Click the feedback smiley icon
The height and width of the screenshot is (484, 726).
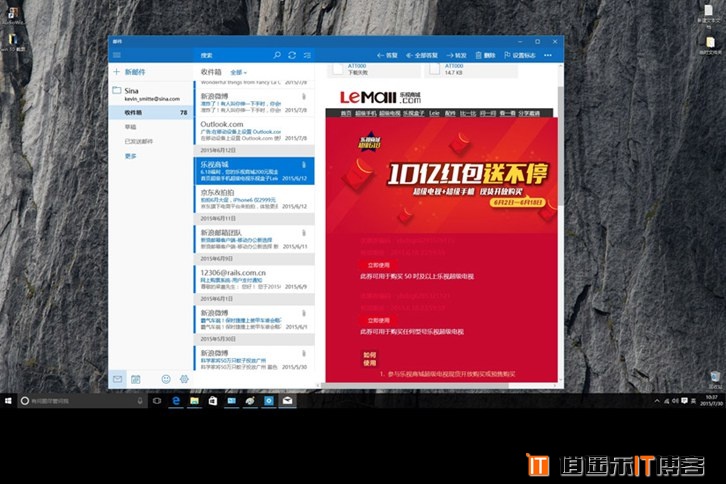[x=166, y=379]
